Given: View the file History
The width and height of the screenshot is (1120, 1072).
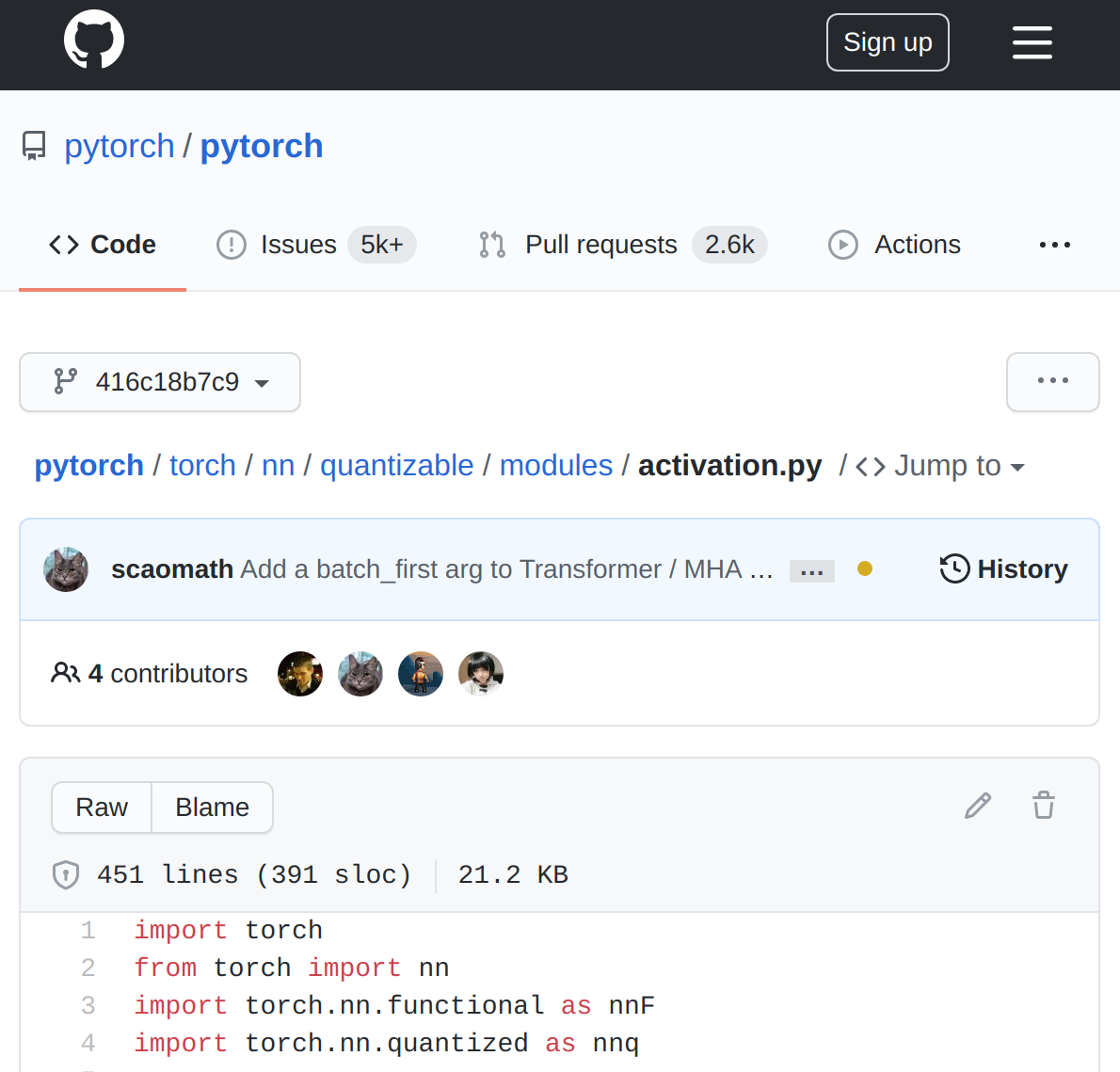Looking at the screenshot, I should click(x=1003, y=569).
